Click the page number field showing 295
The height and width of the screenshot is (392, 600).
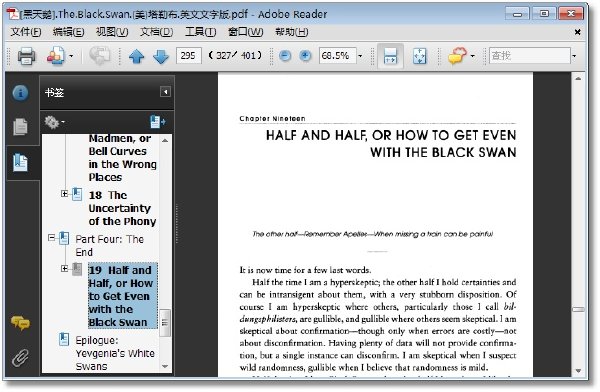(189, 56)
